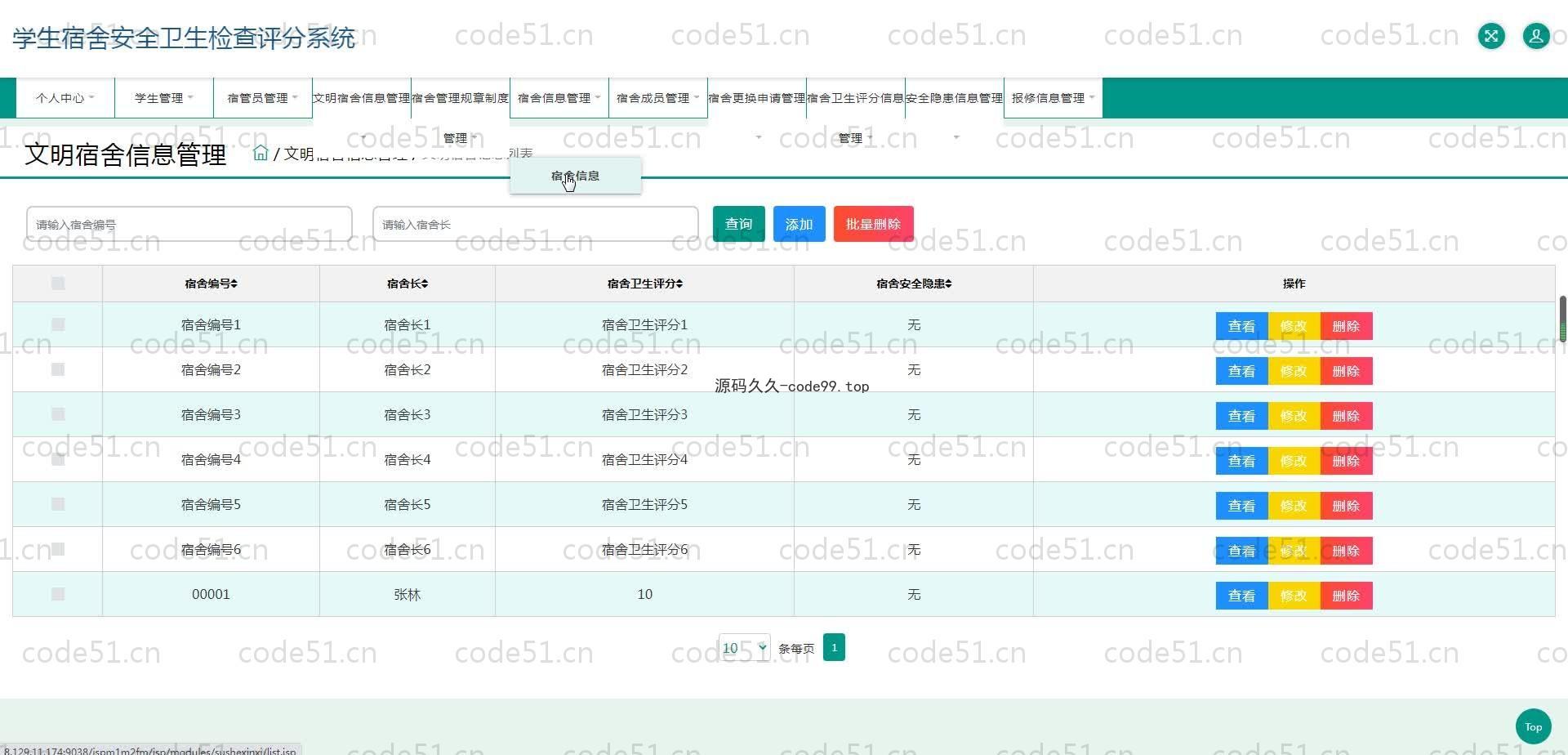1568x755 pixels.
Task: Check the row checkbox for 宿舍编号3
Action: [58, 414]
